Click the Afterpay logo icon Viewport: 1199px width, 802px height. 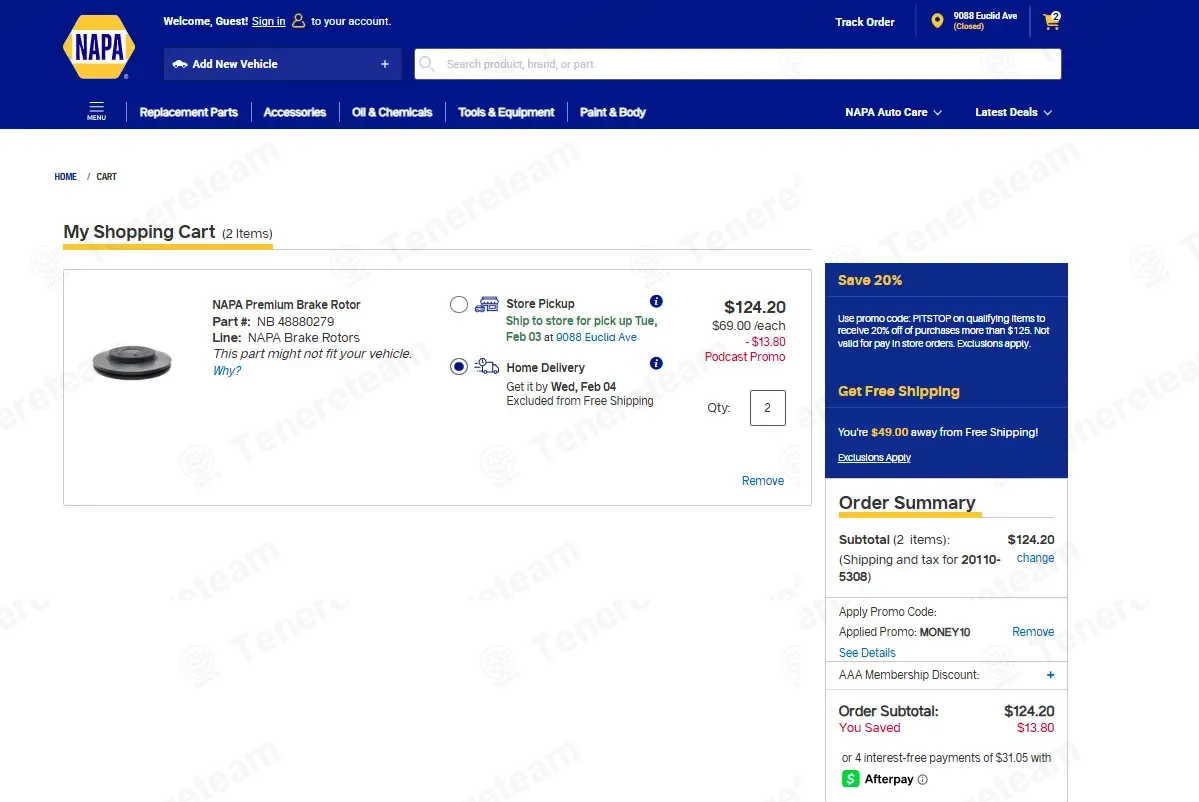[x=850, y=779]
